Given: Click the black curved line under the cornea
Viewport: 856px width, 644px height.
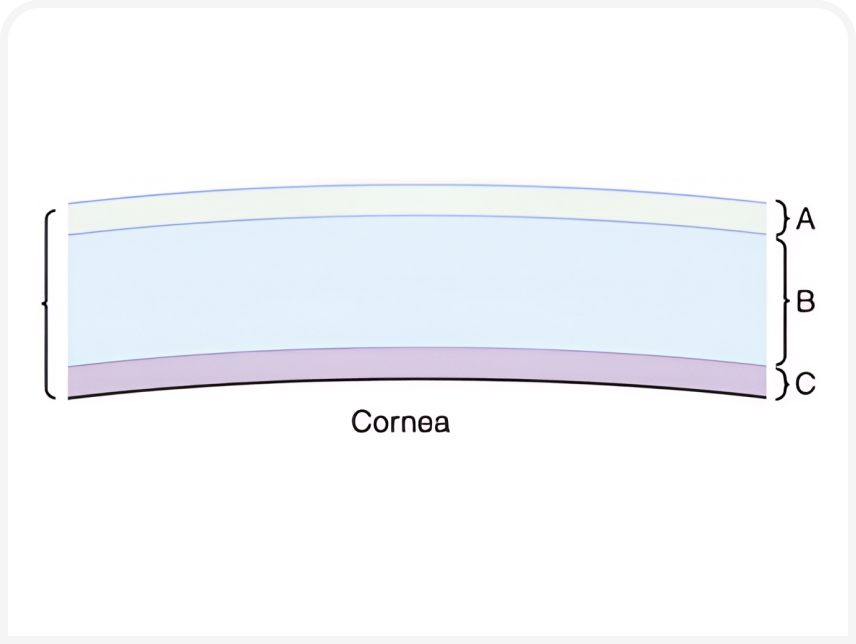Looking at the screenshot, I should click(417, 379).
